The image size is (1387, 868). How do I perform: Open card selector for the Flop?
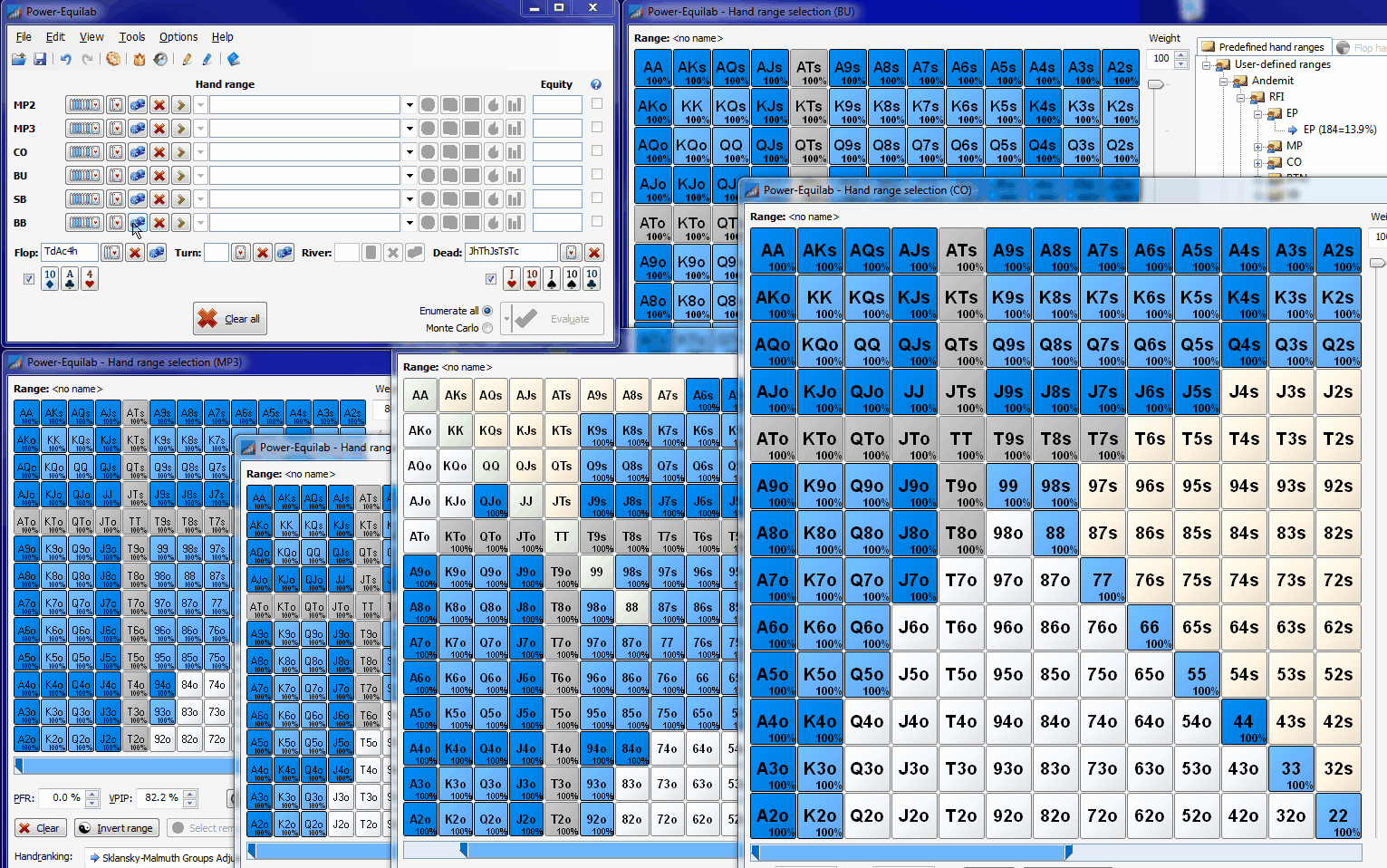(x=111, y=253)
